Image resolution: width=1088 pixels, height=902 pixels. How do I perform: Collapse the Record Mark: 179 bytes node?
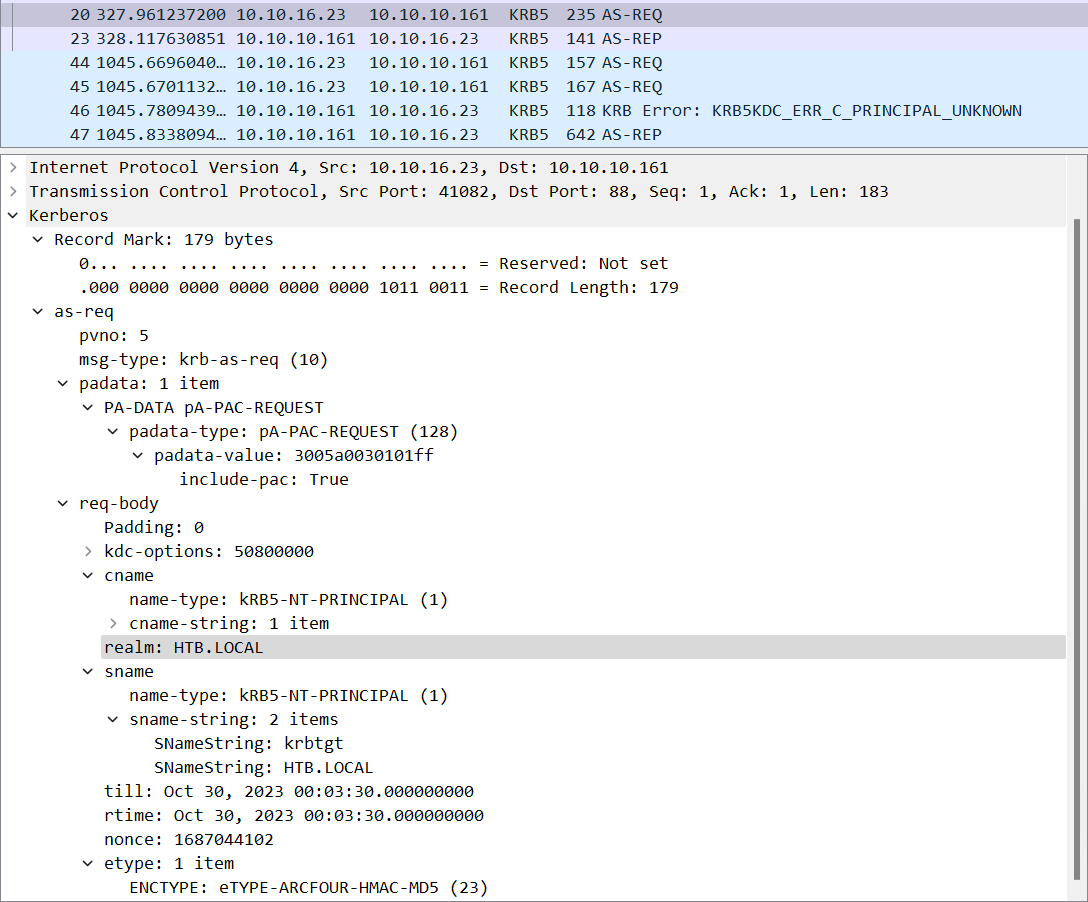(37, 240)
